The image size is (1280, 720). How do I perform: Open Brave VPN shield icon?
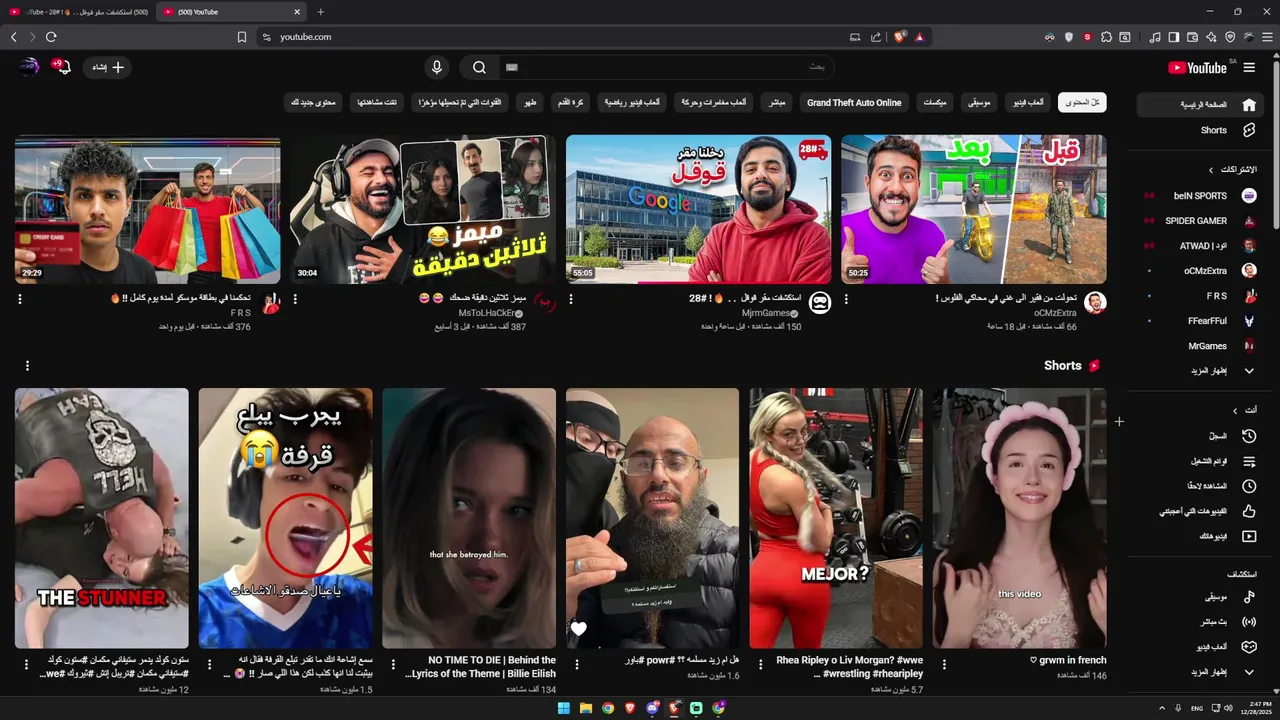point(1230,37)
